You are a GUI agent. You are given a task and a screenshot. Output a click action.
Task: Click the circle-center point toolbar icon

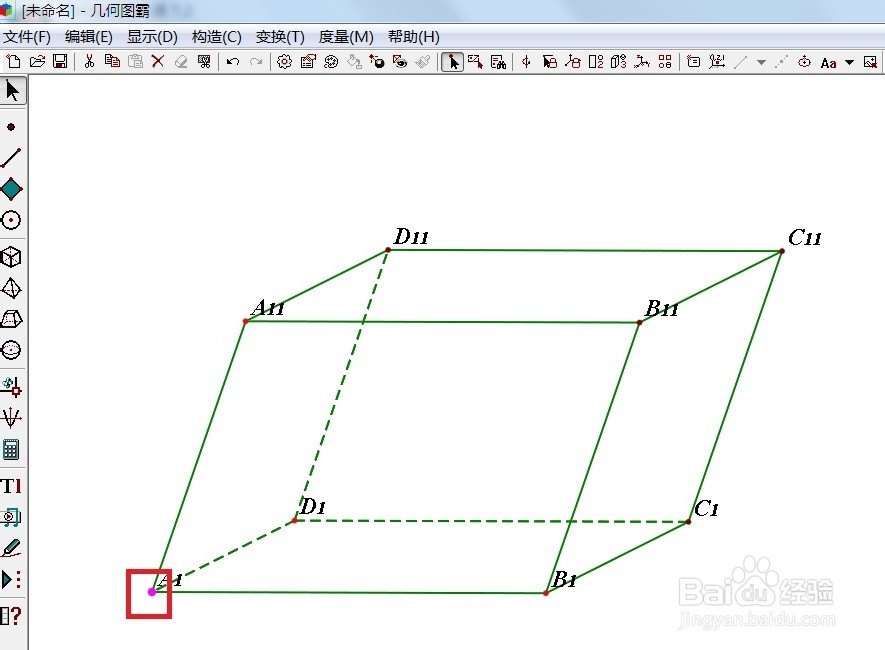pos(804,62)
